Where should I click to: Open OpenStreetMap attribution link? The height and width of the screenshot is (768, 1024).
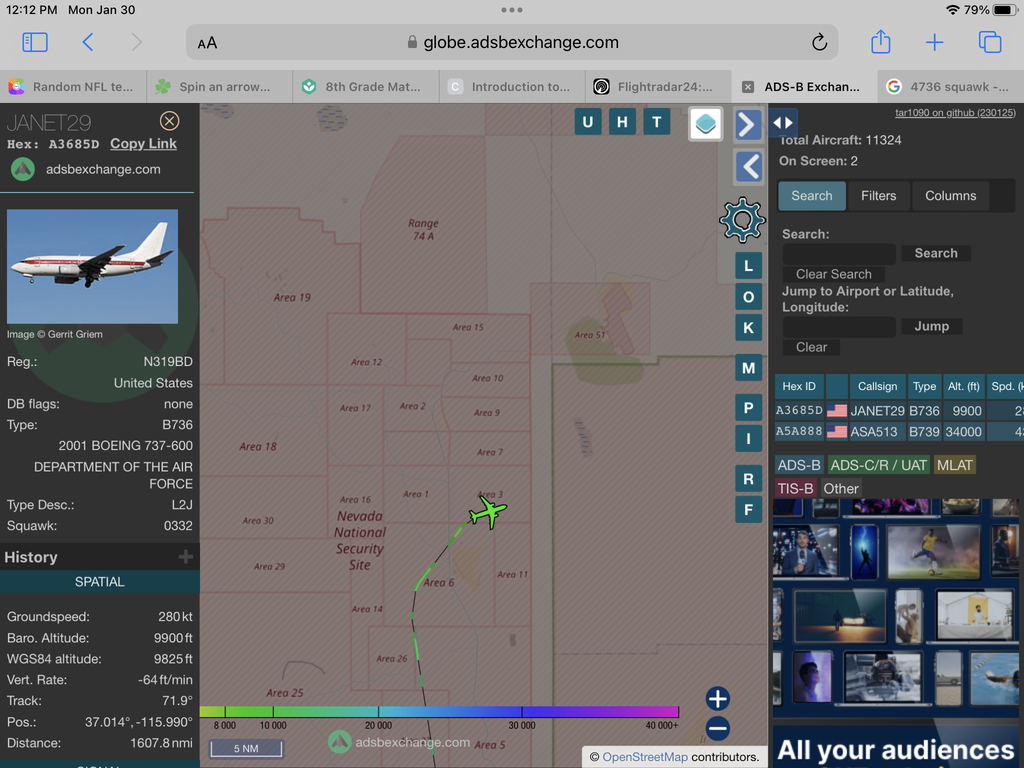pyautogui.click(x=645, y=757)
